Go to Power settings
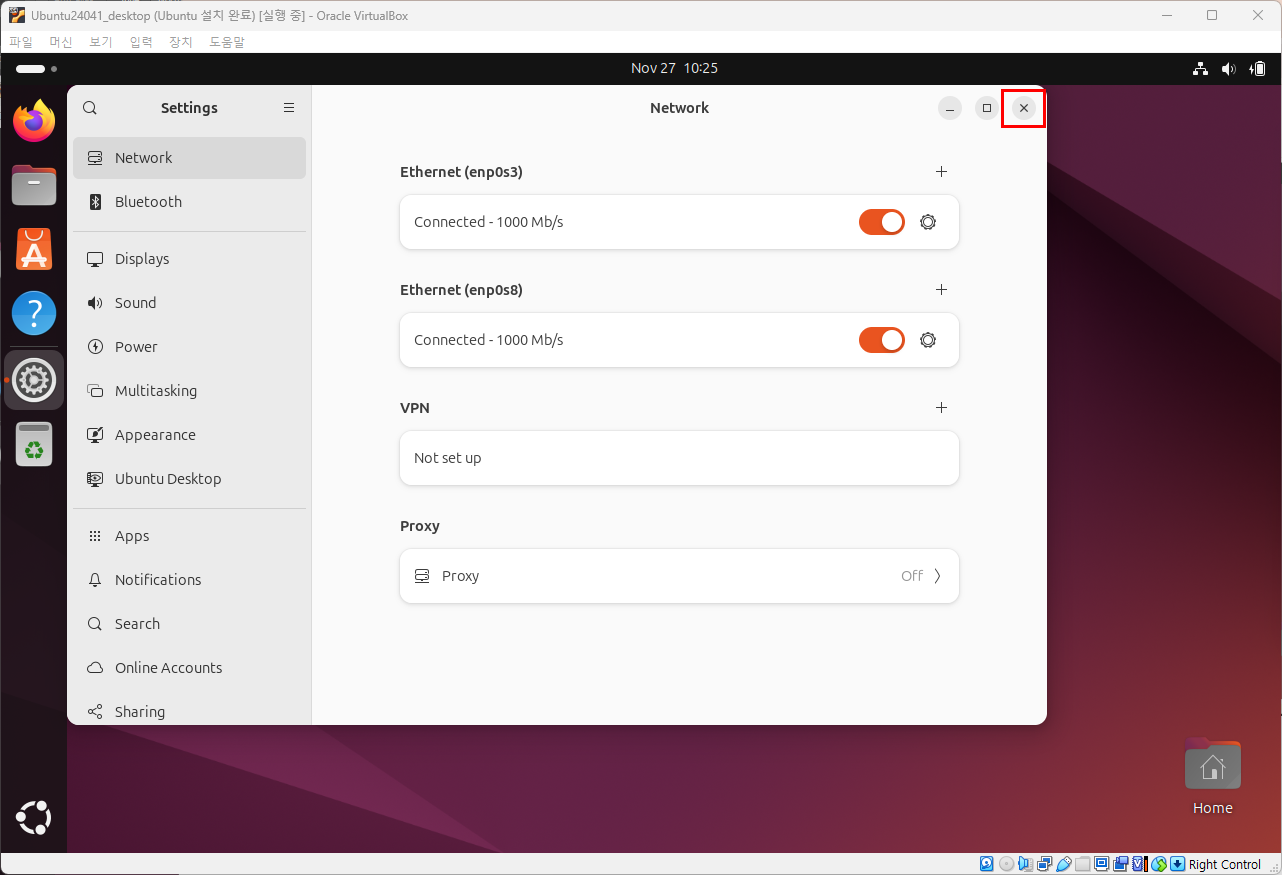Image resolution: width=1282 pixels, height=875 pixels. click(x=189, y=347)
